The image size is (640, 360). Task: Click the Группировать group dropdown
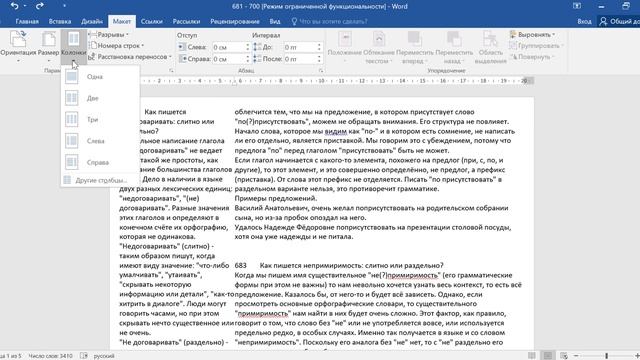pyautogui.click(x=536, y=46)
